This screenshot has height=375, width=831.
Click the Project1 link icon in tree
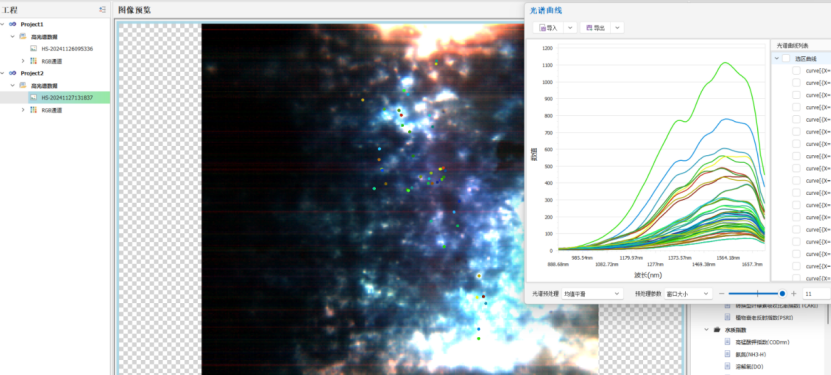pyautogui.click(x=13, y=24)
